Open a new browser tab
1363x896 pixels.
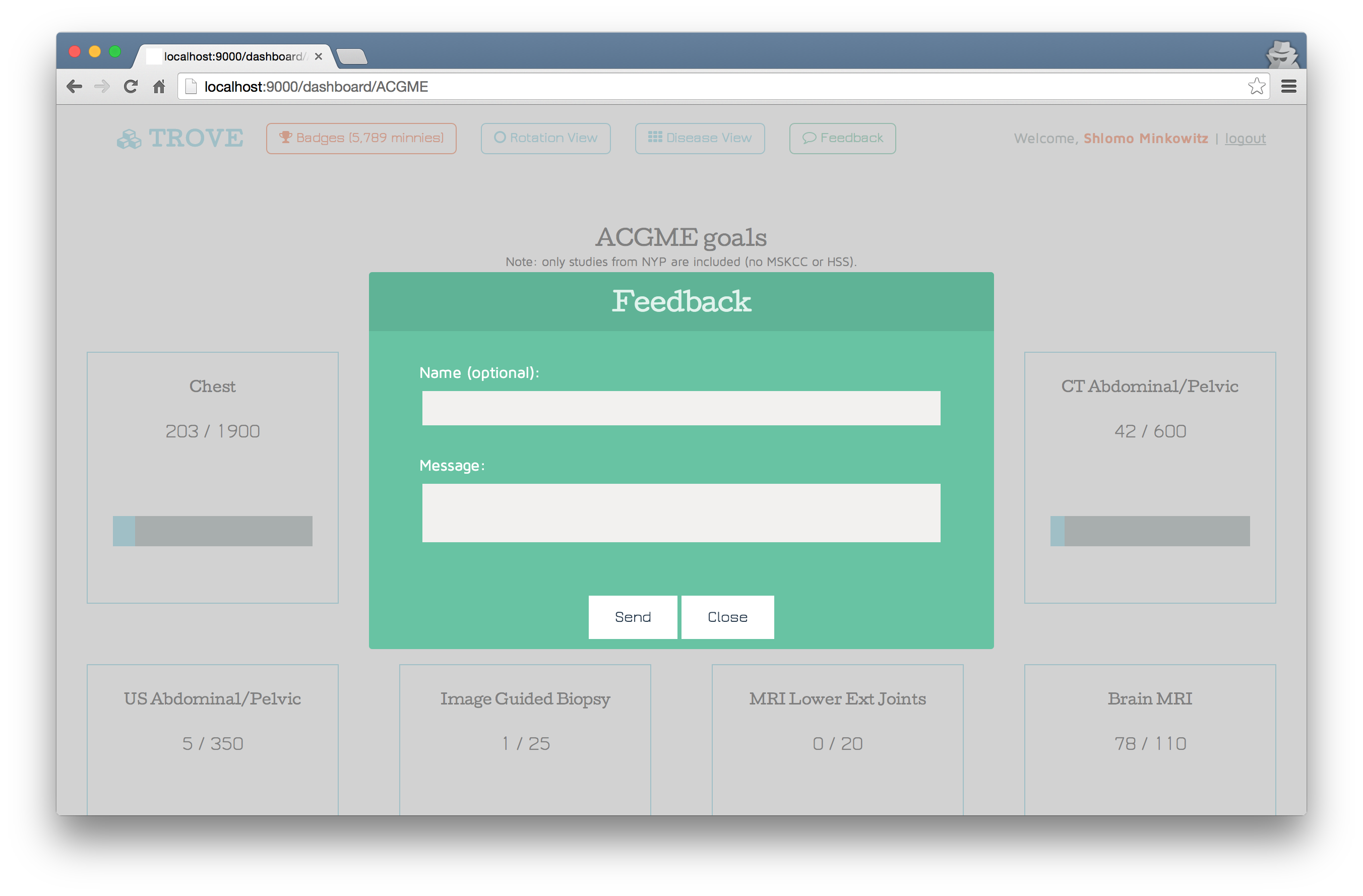point(352,56)
